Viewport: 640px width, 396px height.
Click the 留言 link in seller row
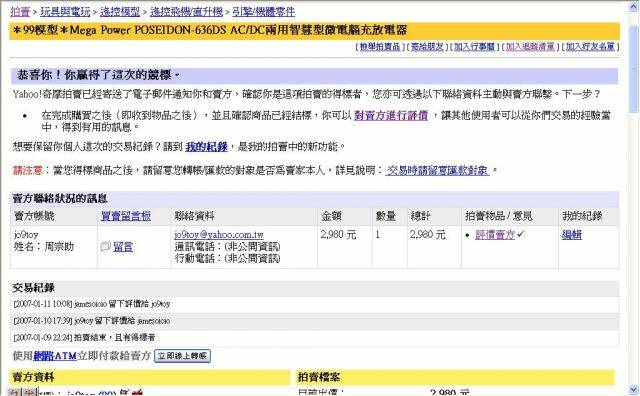click(123, 247)
